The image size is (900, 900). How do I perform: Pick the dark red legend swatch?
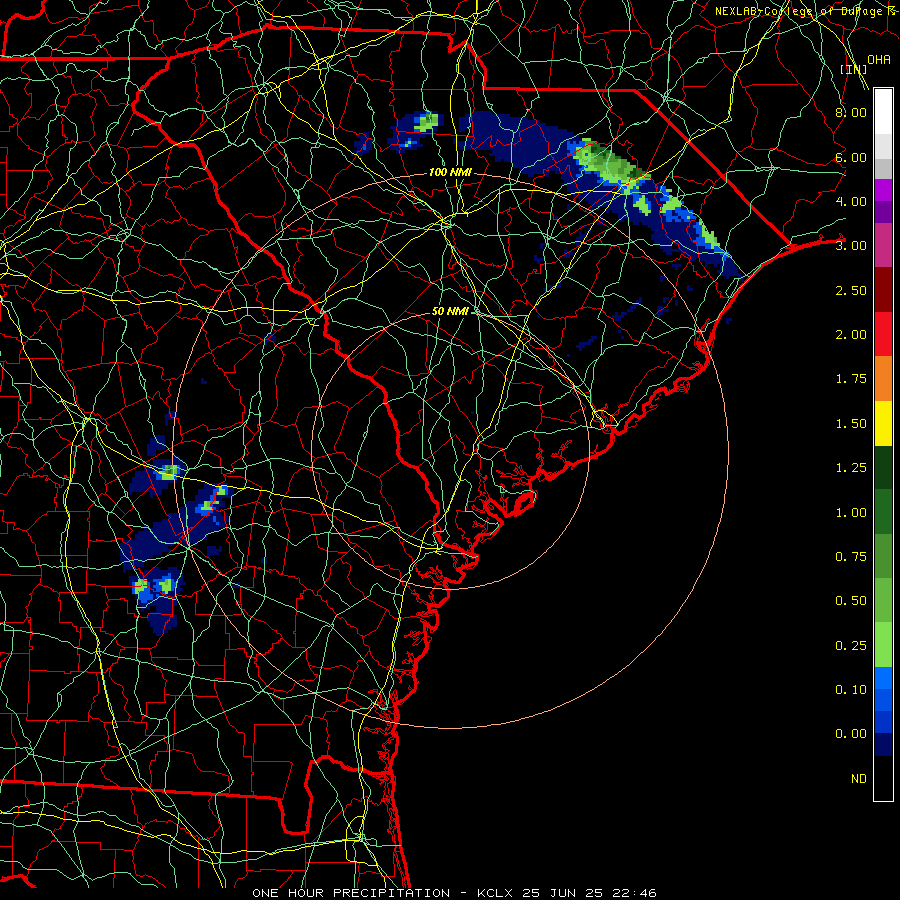[883, 290]
